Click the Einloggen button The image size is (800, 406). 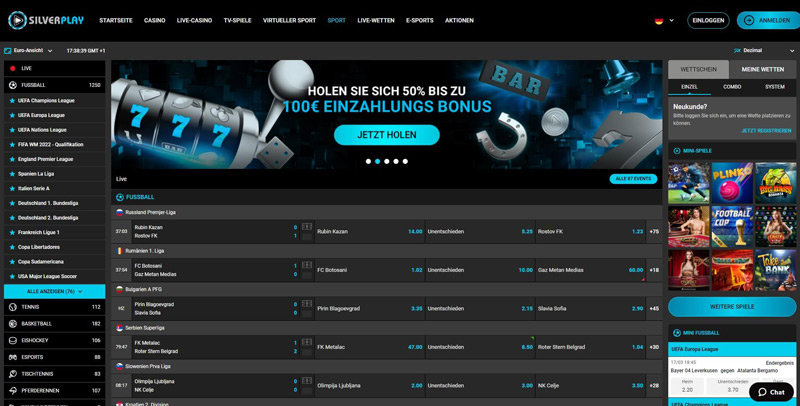(x=708, y=20)
